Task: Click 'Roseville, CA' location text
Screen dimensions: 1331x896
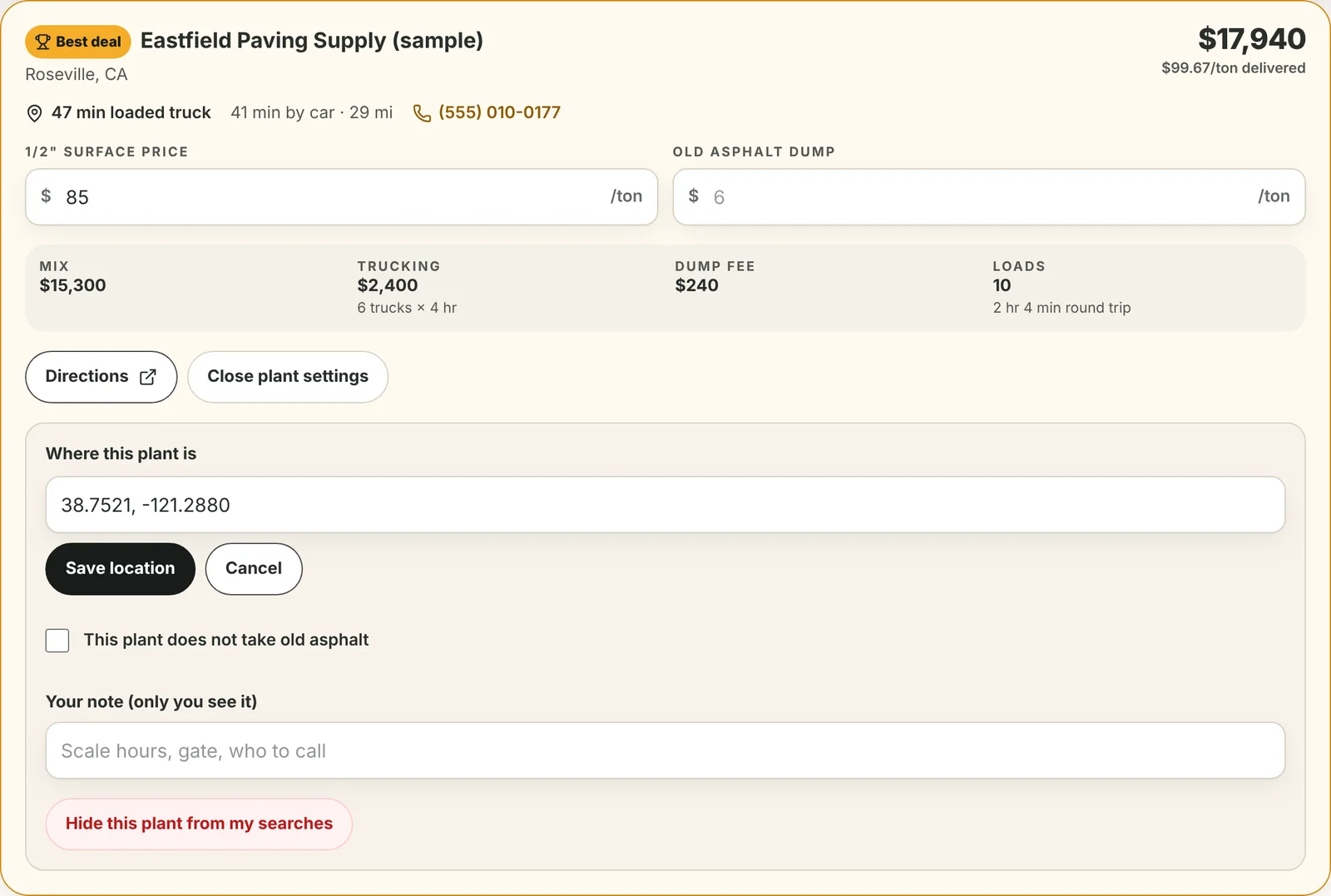Action: pos(77,75)
